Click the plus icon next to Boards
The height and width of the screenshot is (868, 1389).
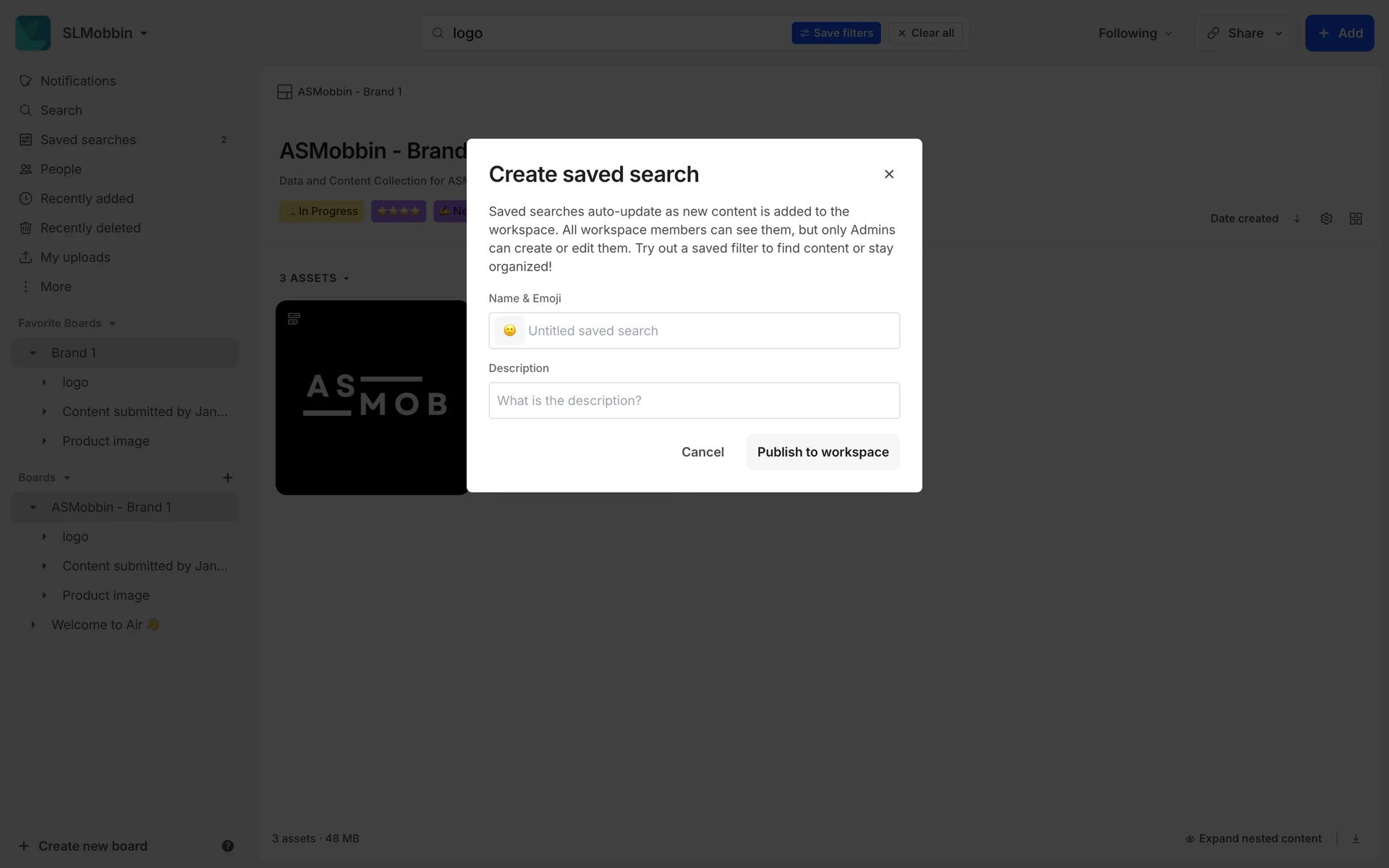point(227,477)
